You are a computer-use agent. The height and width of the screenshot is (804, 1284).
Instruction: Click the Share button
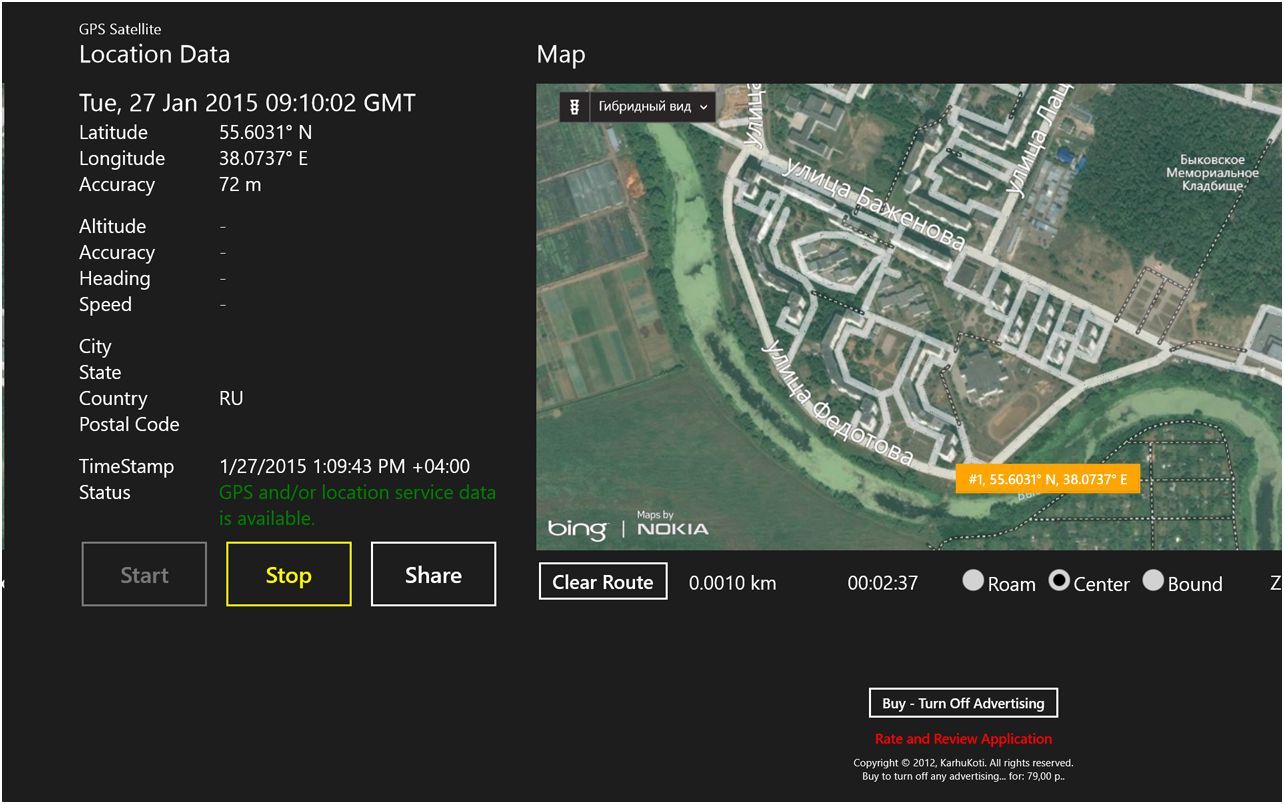tap(433, 575)
